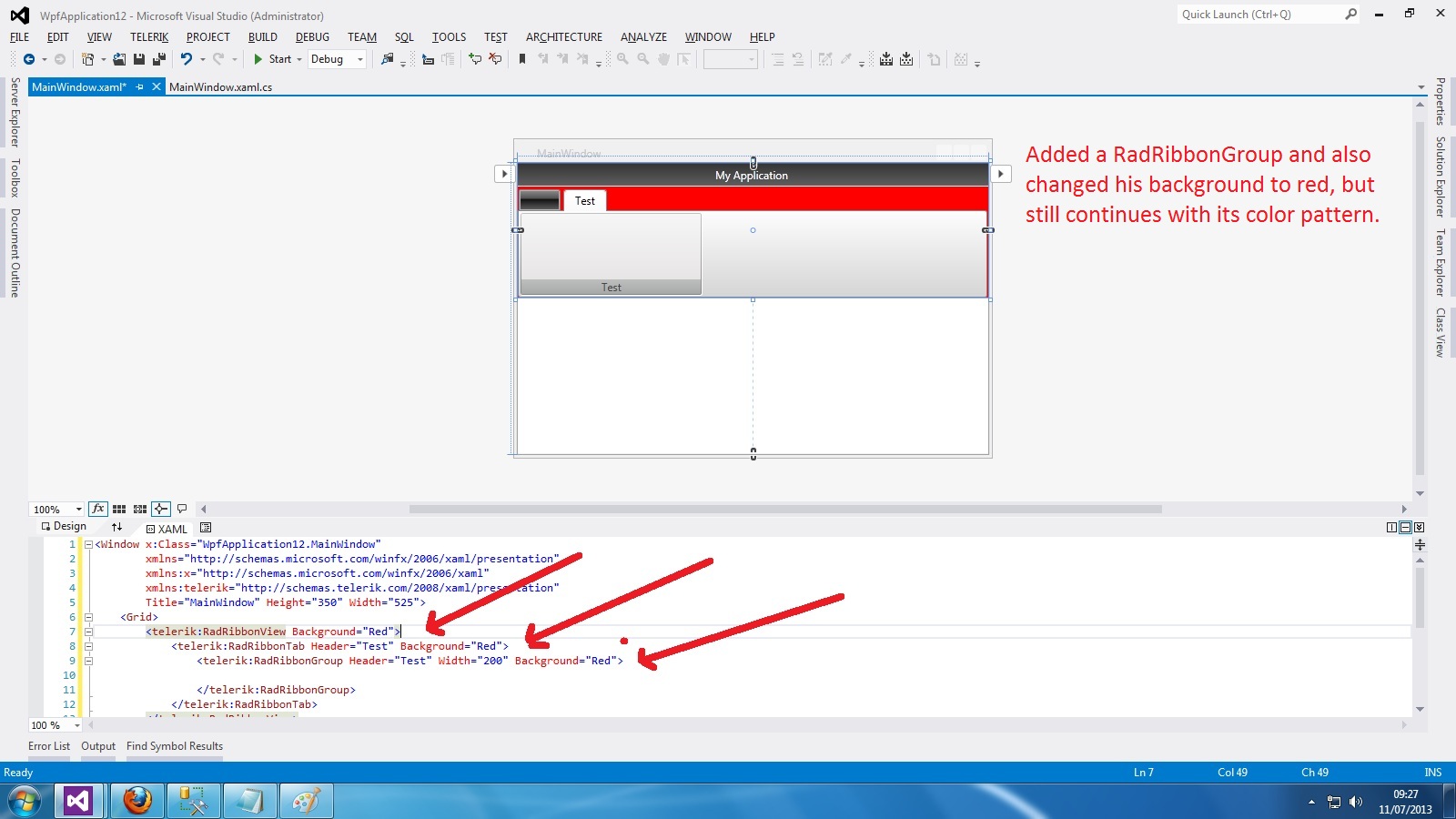Click the Navigate Backward toolbar arrow
Screen dimensions: 1456x819
(29, 59)
